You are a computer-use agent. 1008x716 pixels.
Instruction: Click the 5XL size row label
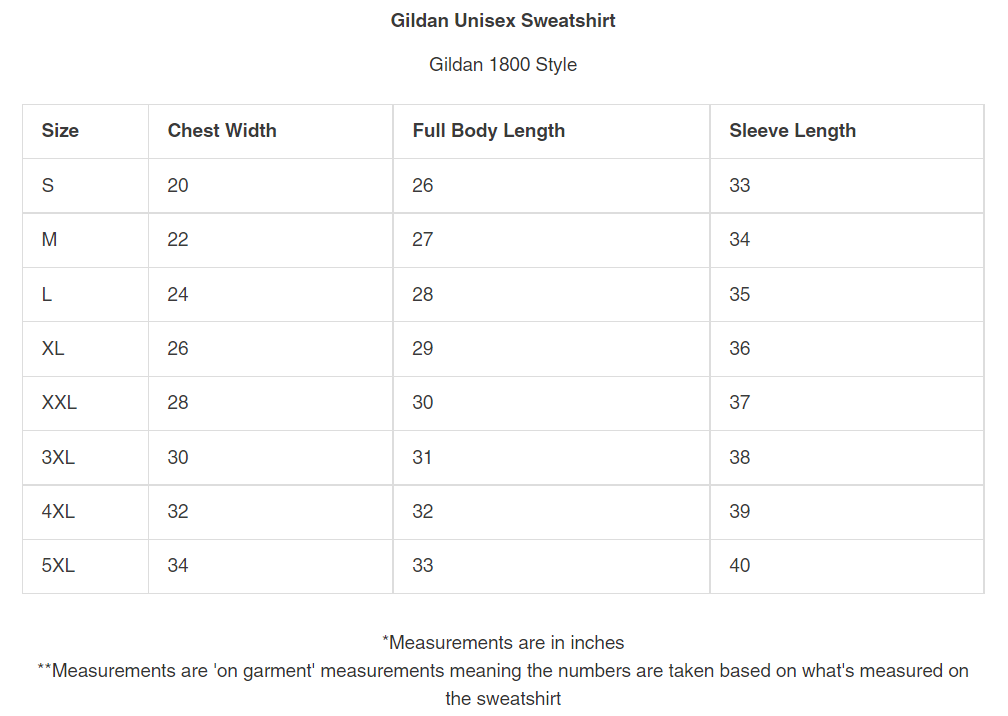pyautogui.click(x=58, y=566)
